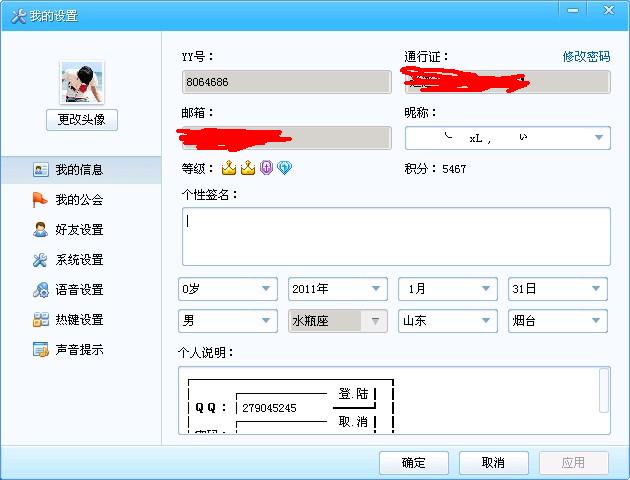The height and width of the screenshot is (480, 630).
Task: Open the 声音提示 section
Action: click(81, 349)
